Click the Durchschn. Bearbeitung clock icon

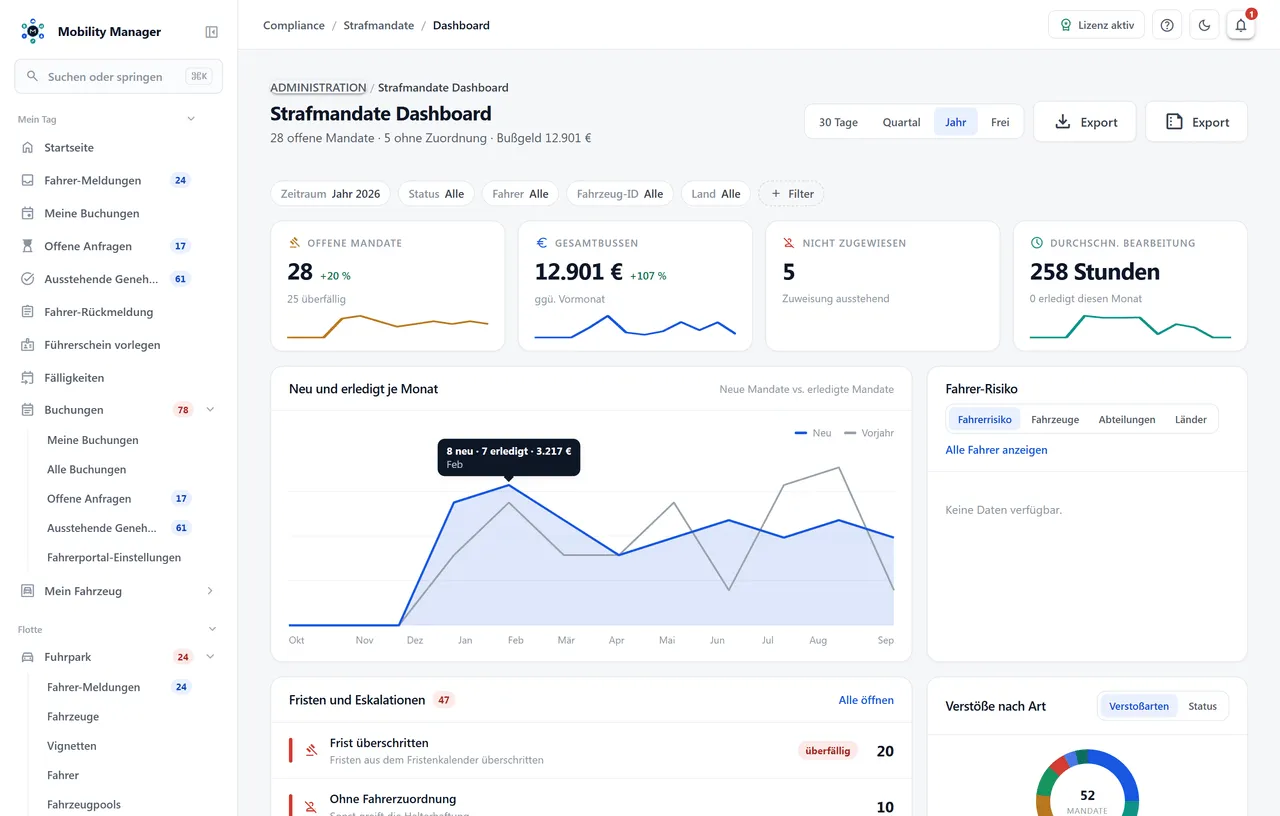click(x=1037, y=243)
